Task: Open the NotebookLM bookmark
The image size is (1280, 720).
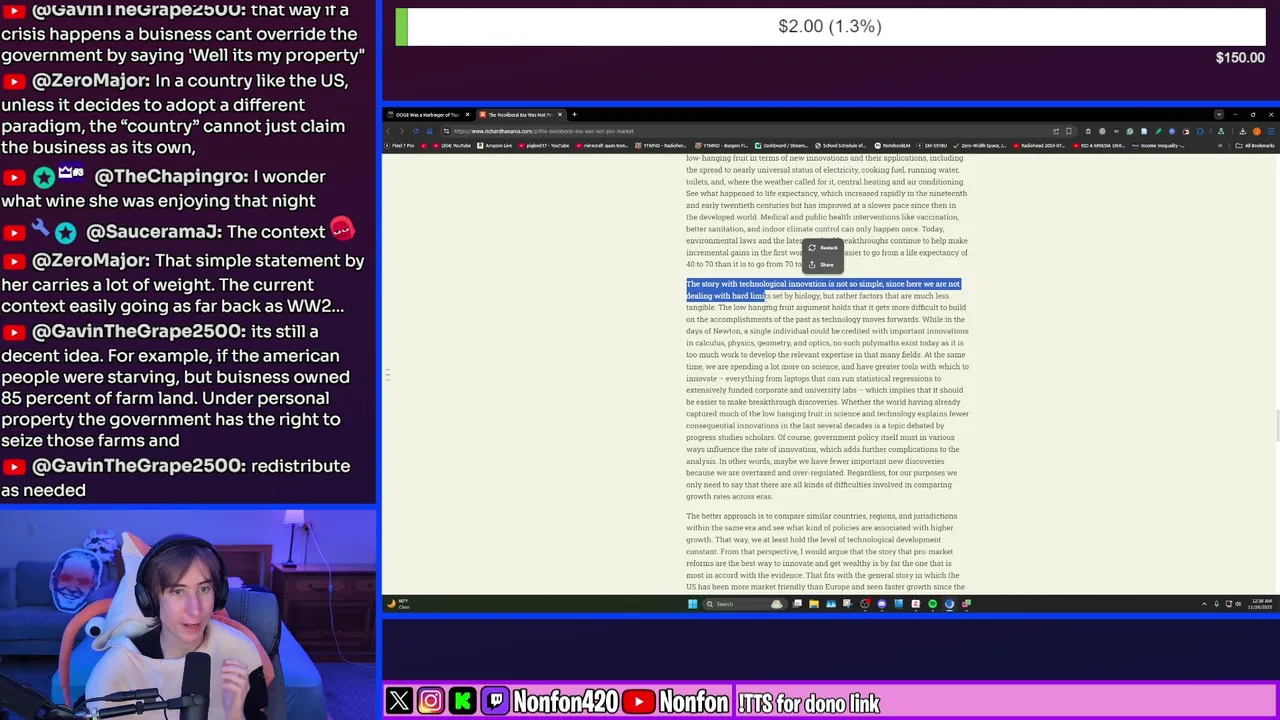Action: 893,146
